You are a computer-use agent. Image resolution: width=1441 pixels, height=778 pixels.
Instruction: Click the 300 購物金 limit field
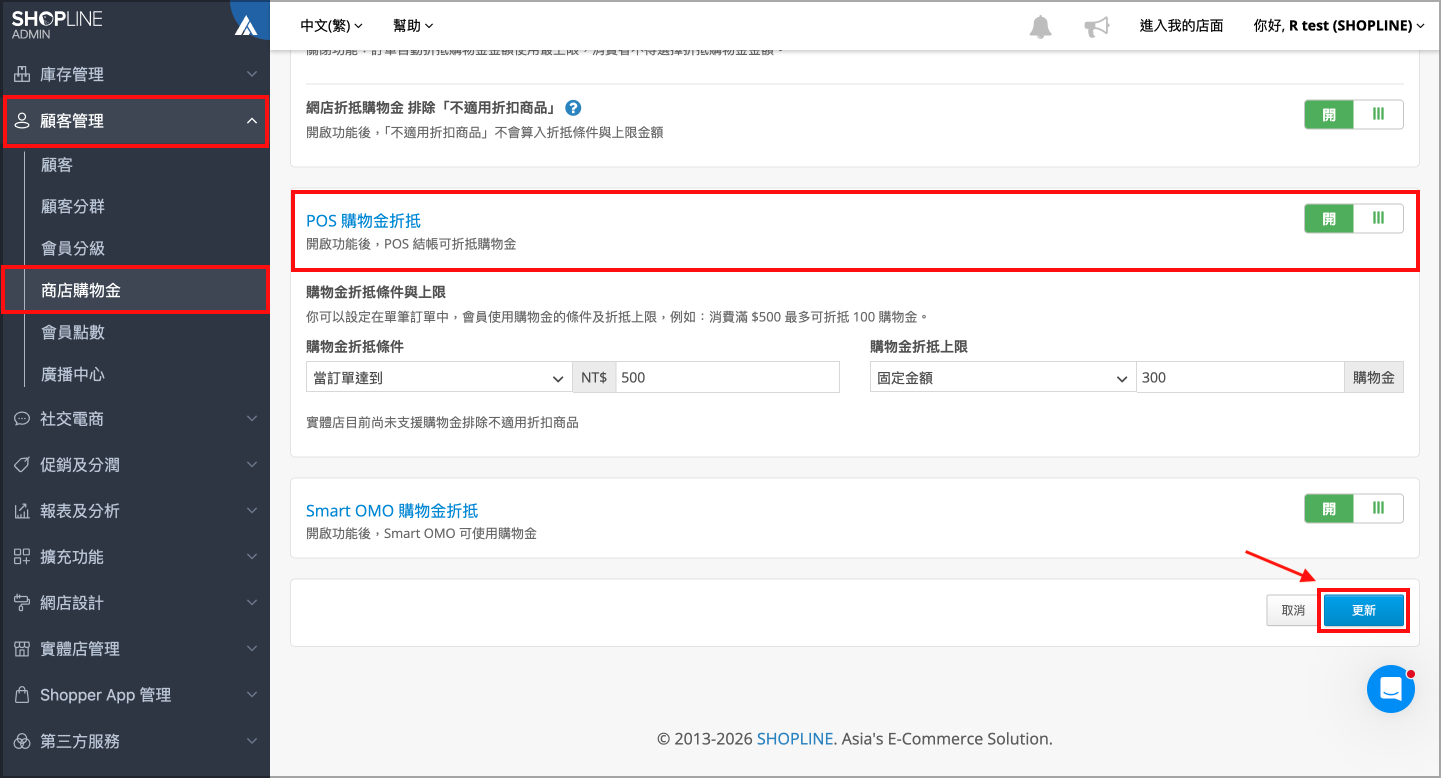click(1240, 378)
